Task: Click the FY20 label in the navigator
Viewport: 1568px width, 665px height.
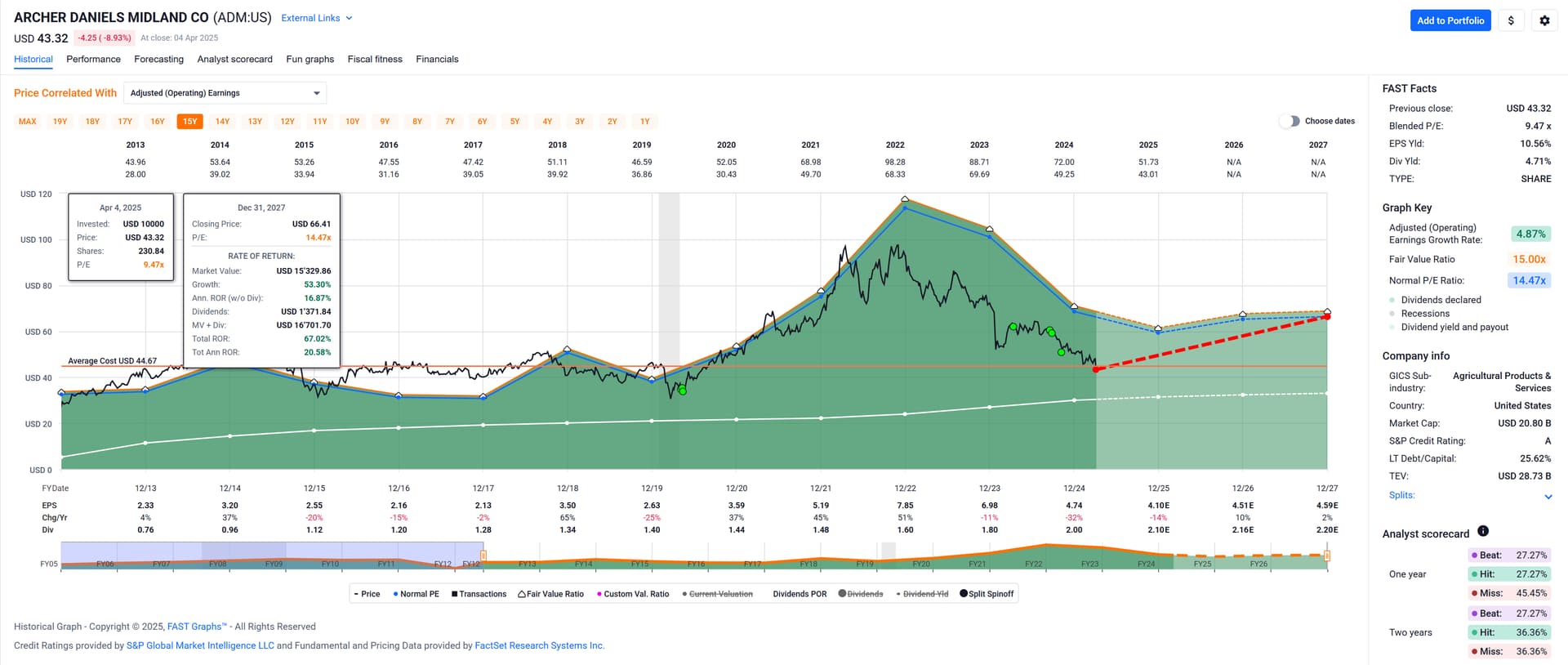Action: coord(921,564)
